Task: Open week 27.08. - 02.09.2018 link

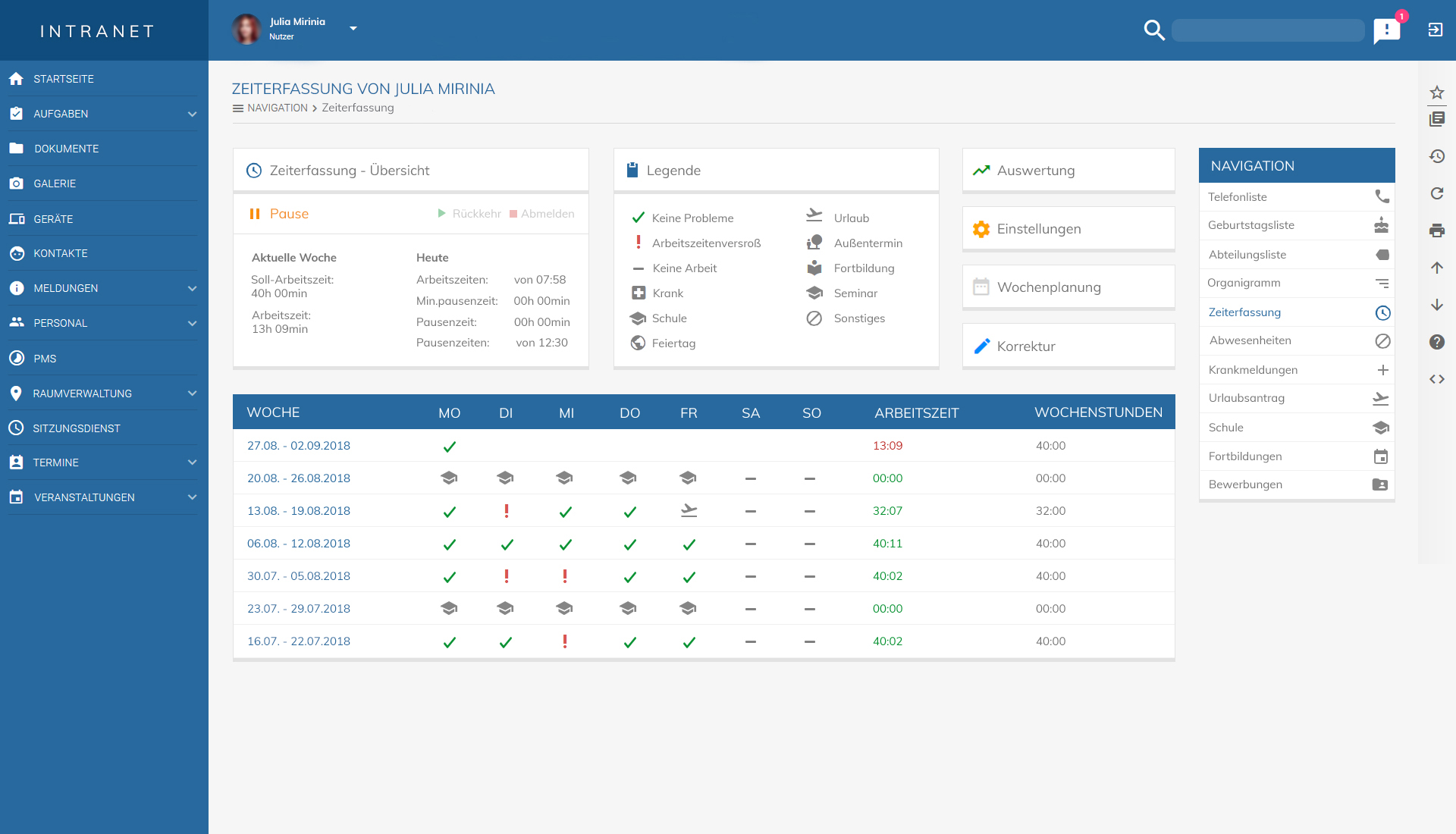Action: pyautogui.click(x=299, y=446)
